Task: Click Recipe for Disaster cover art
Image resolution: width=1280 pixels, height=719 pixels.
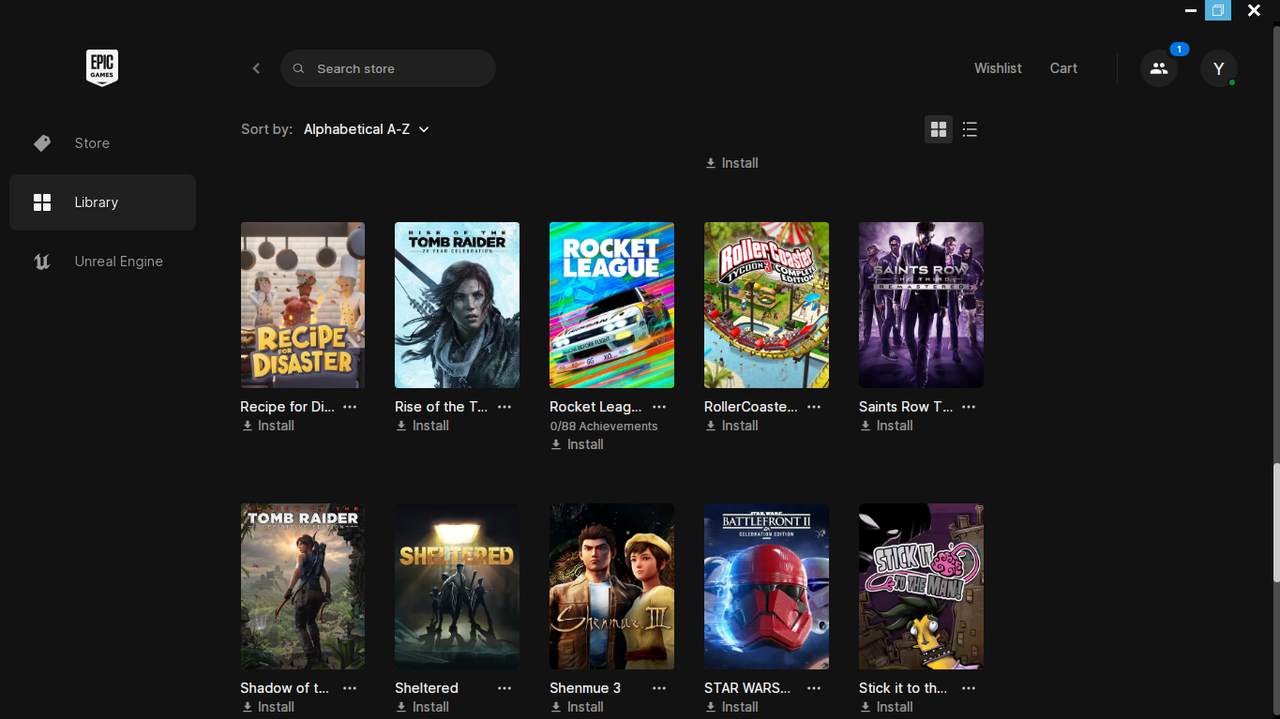Action: (x=303, y=305)
